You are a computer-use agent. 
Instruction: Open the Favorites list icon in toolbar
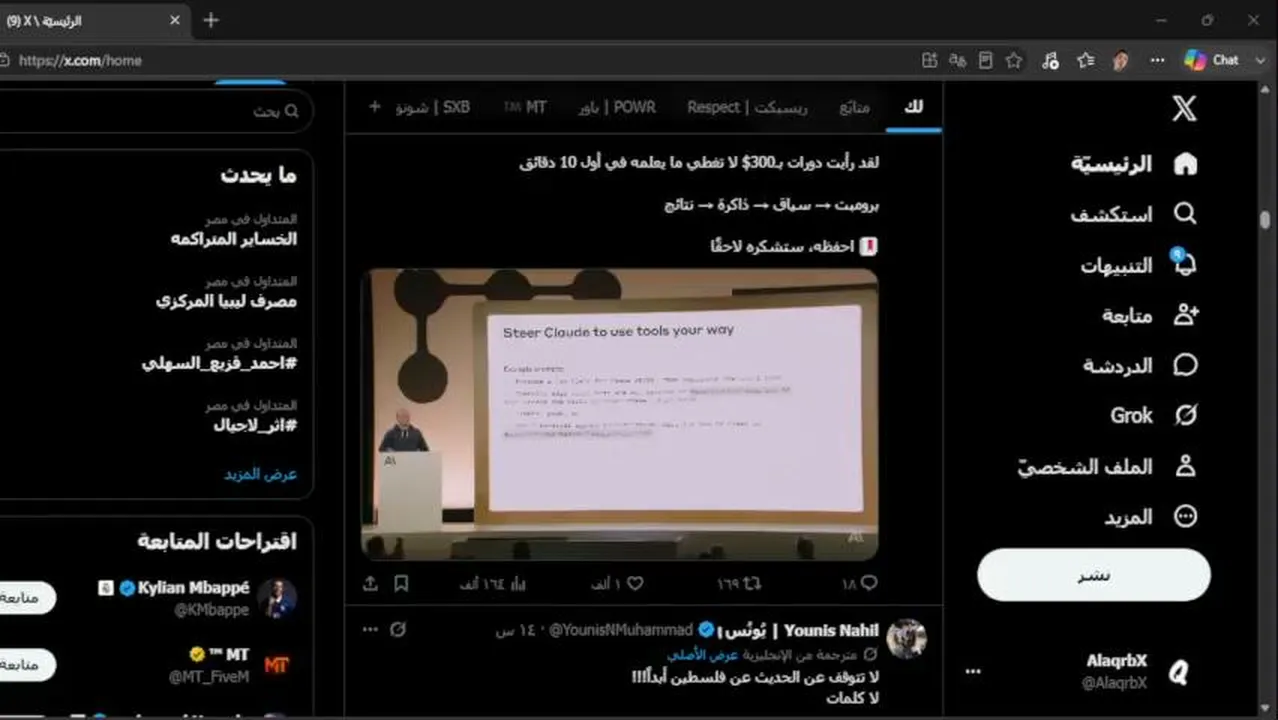coord(1085,60)
